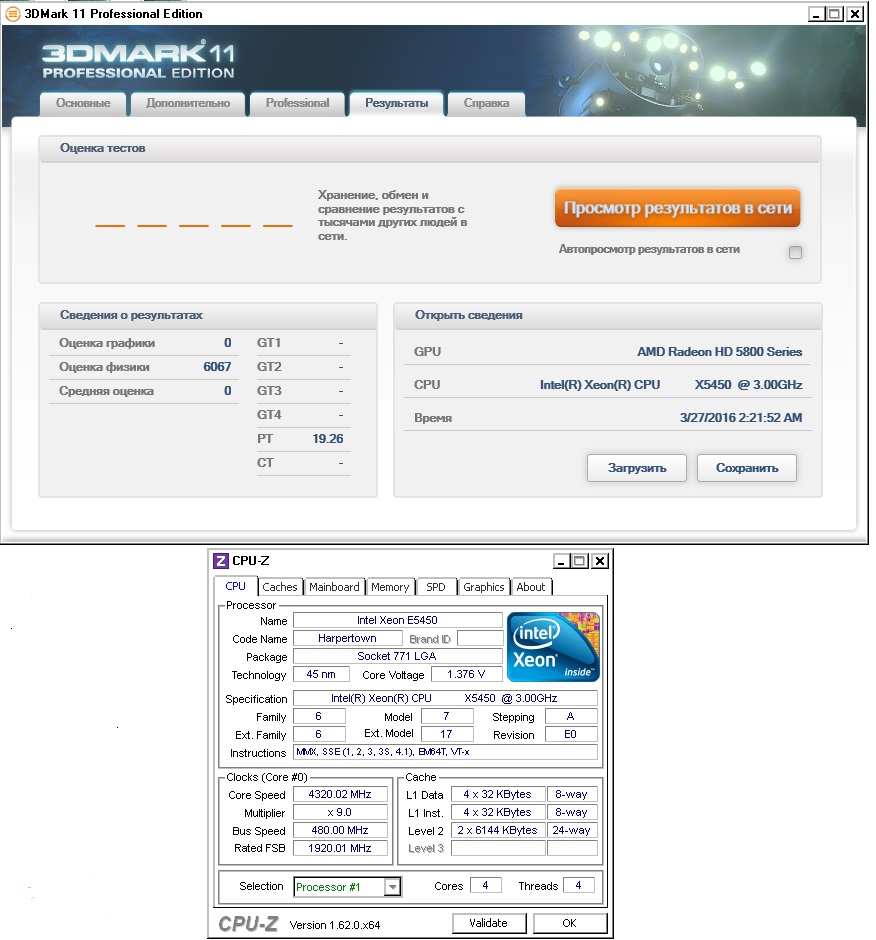Close the CPU-Z window
This screenshot has height=940, width=876.
click(x=600, y=561)
